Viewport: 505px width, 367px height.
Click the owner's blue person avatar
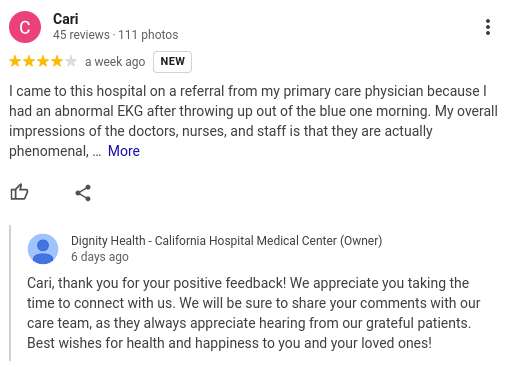click(x=43, y=249)
